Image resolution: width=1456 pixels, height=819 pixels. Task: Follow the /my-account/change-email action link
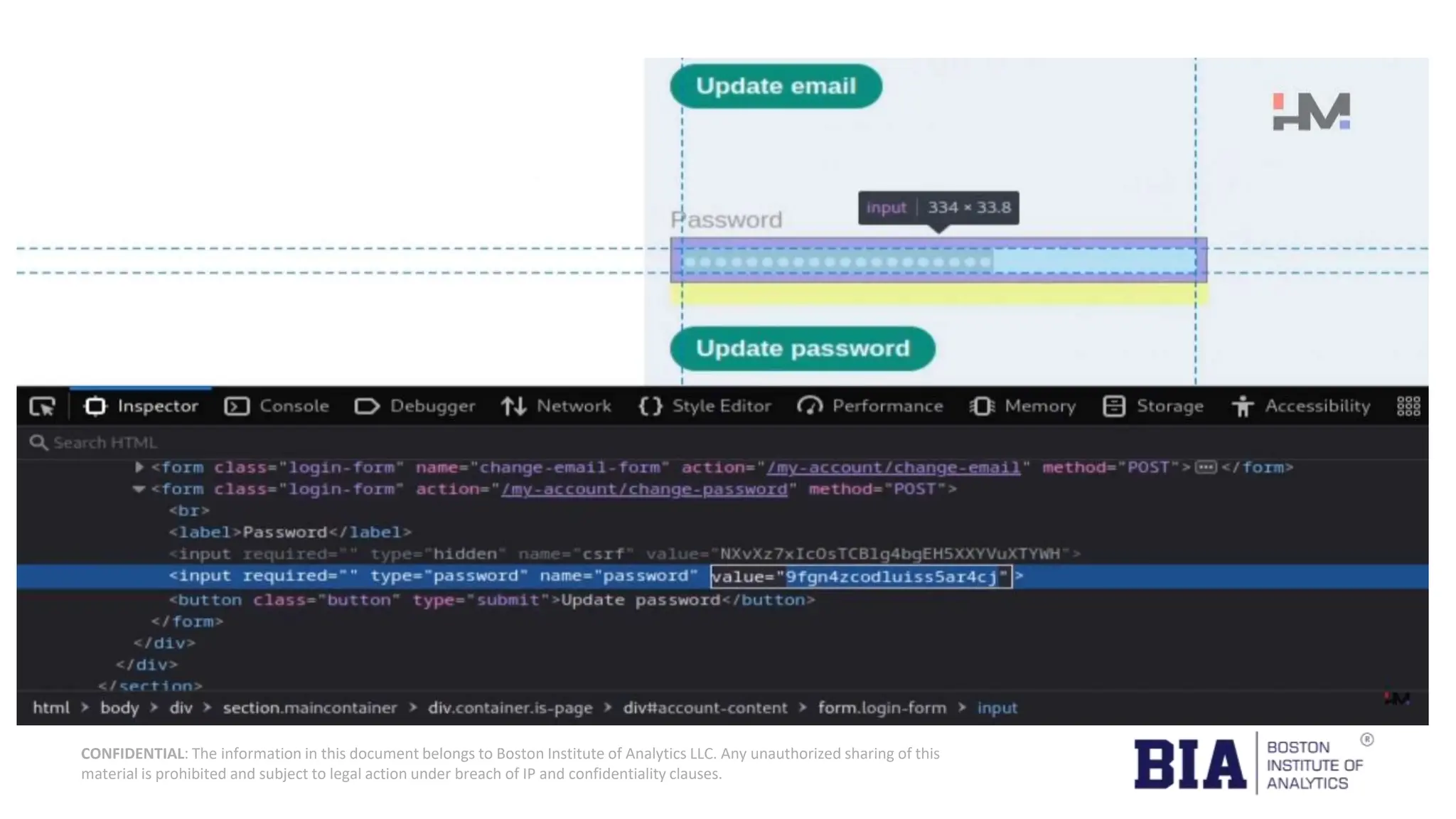click(893, 468)
